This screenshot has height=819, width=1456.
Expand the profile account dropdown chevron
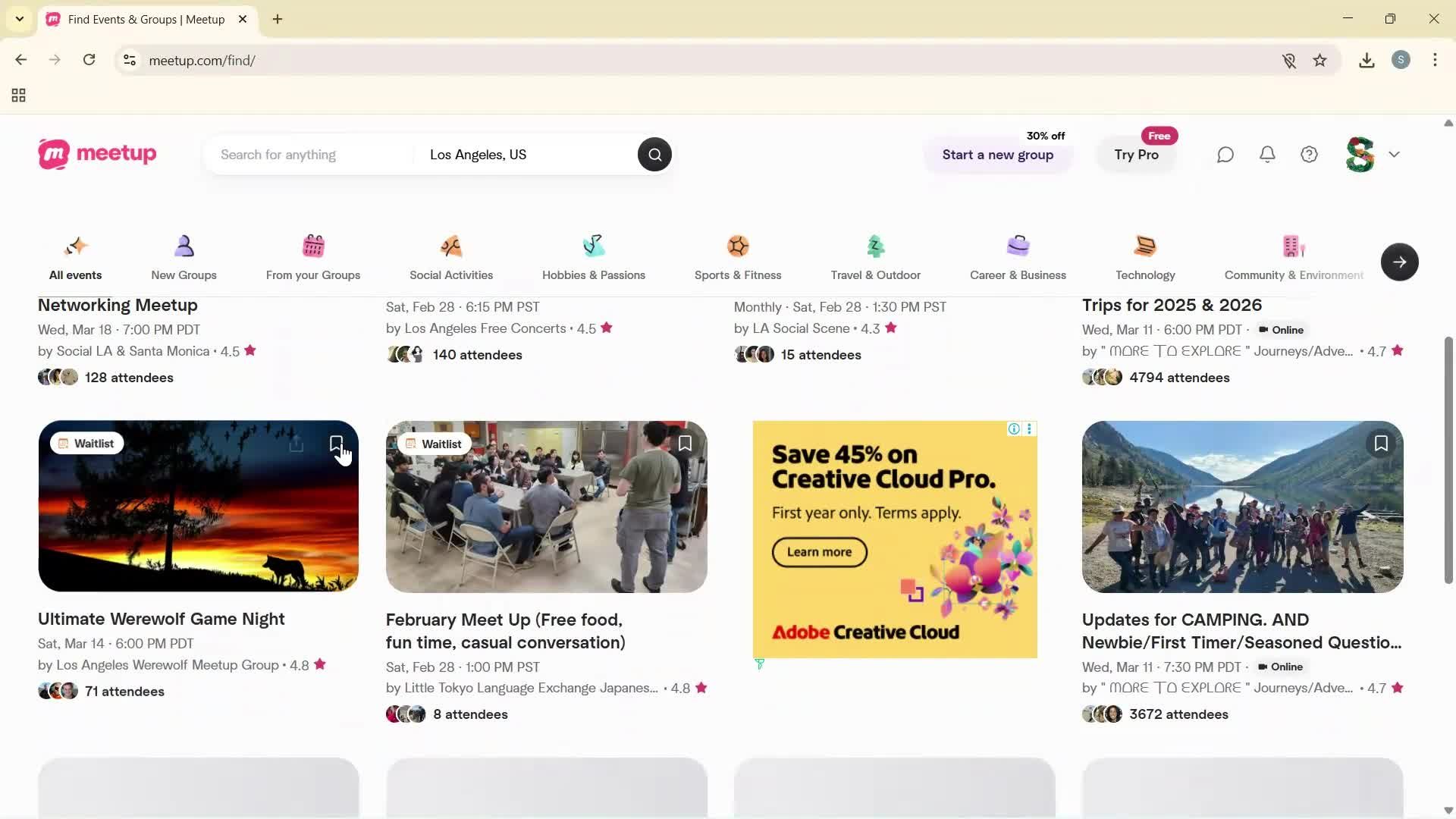click(1394, 155)
